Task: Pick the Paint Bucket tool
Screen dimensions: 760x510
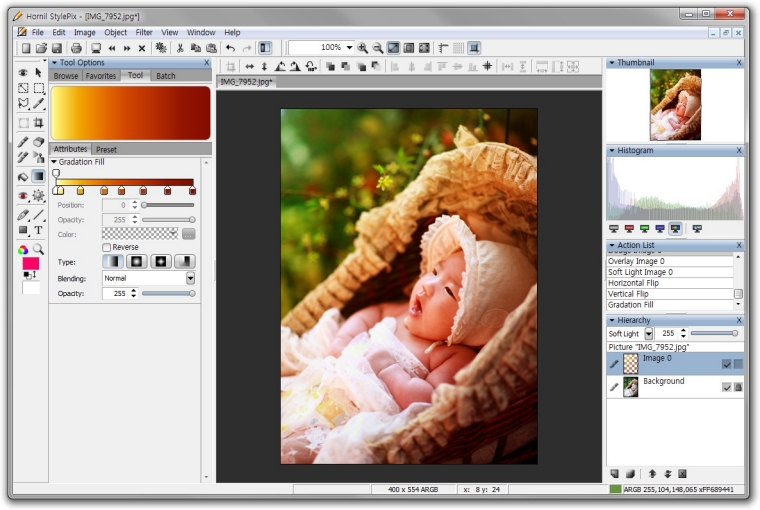Action: click(x=23, y=176)
